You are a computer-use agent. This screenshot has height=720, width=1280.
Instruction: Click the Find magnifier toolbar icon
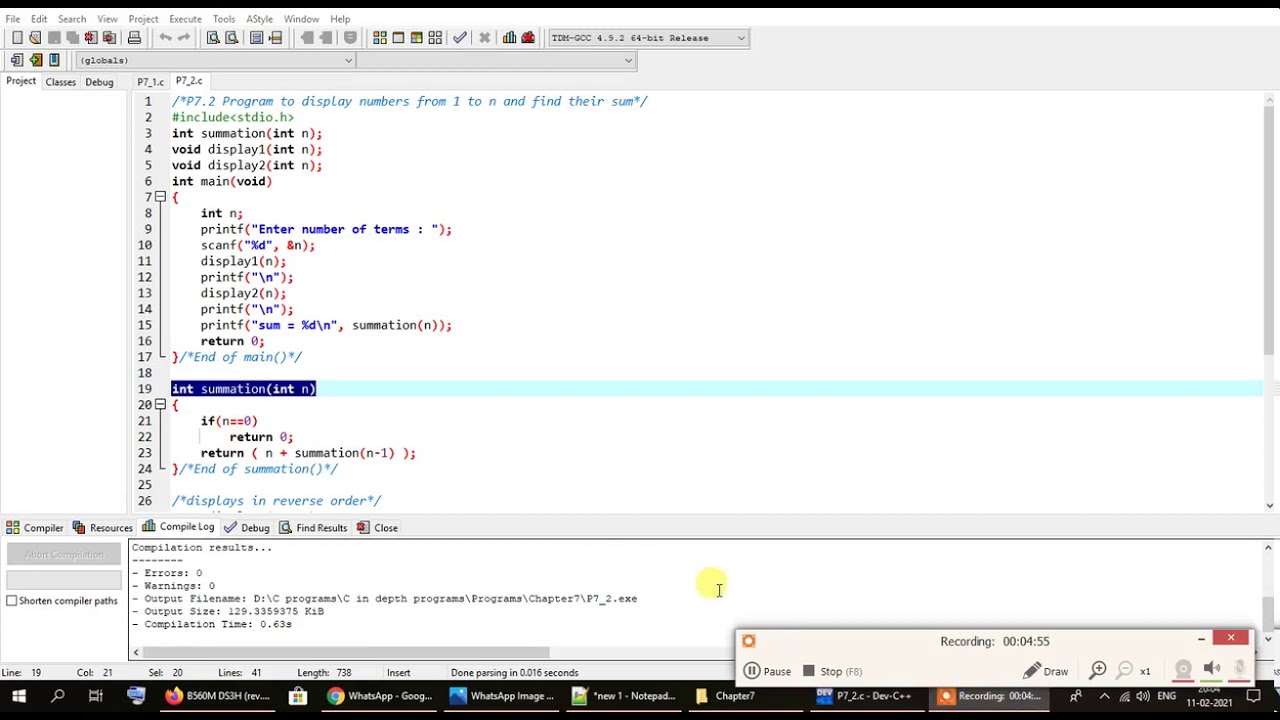pyautogui.click(x=213, y=38)
